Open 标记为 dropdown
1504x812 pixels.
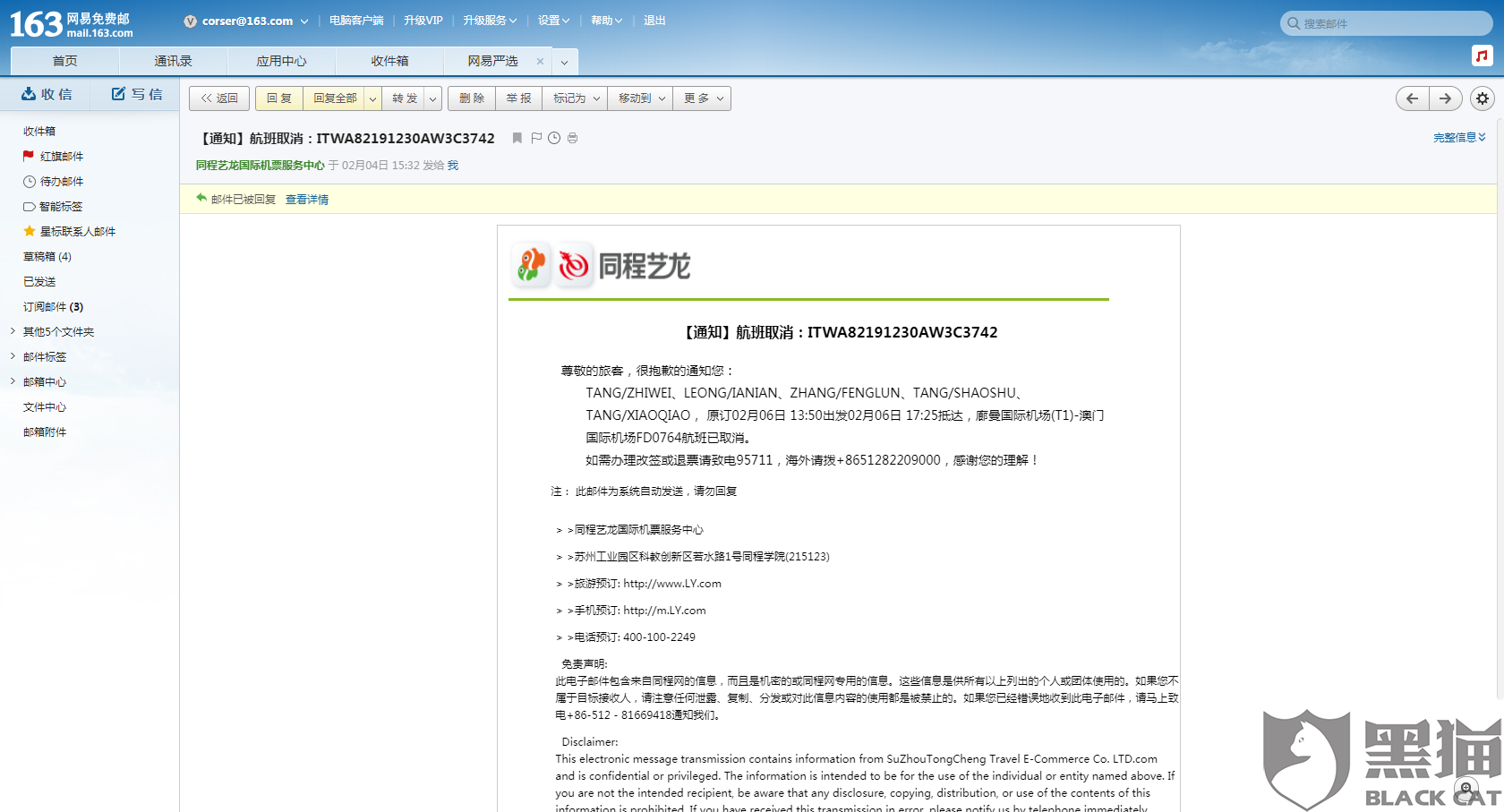click(x=575, y=98)
